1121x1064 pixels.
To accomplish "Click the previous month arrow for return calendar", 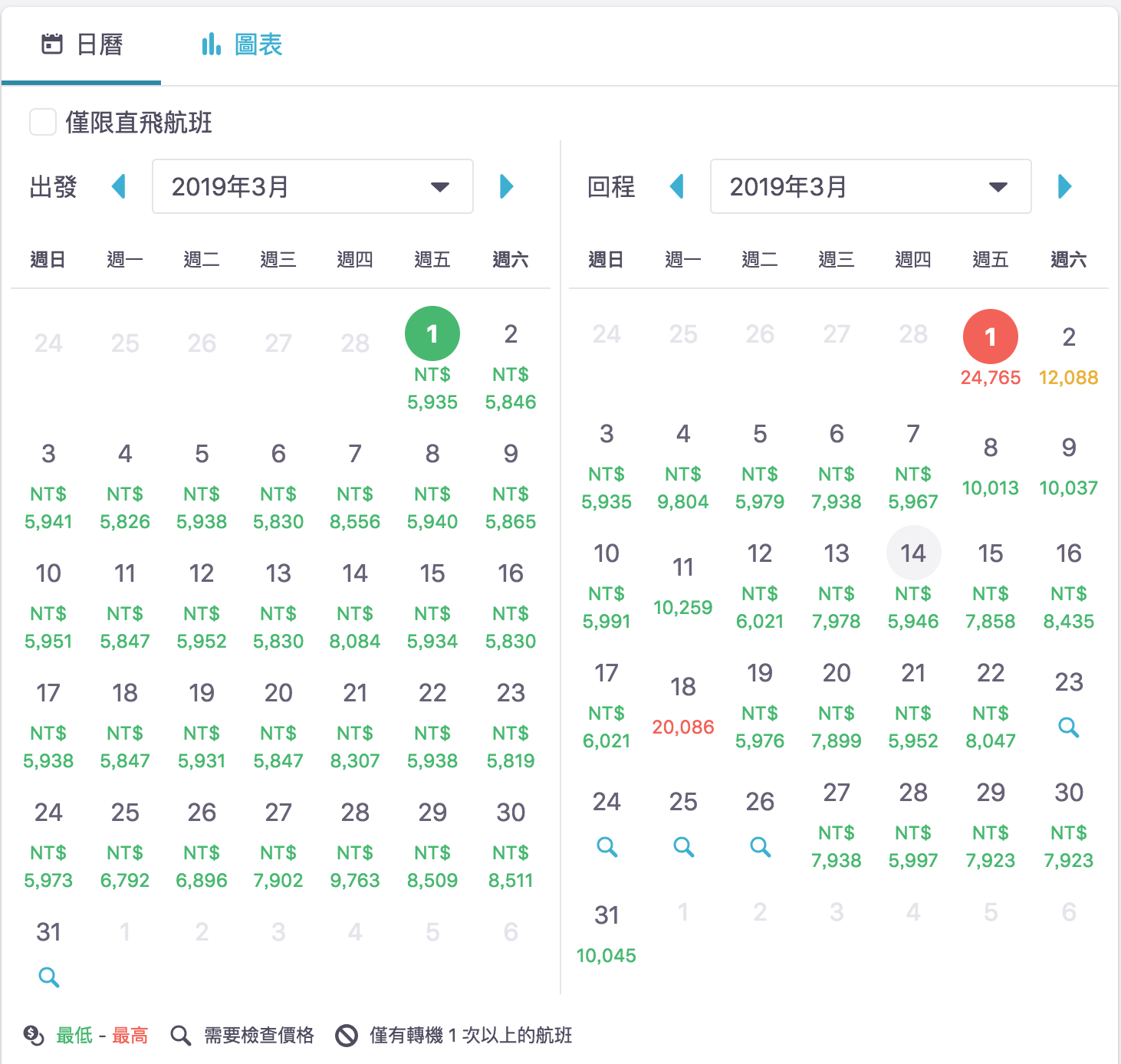I will 678,186.
